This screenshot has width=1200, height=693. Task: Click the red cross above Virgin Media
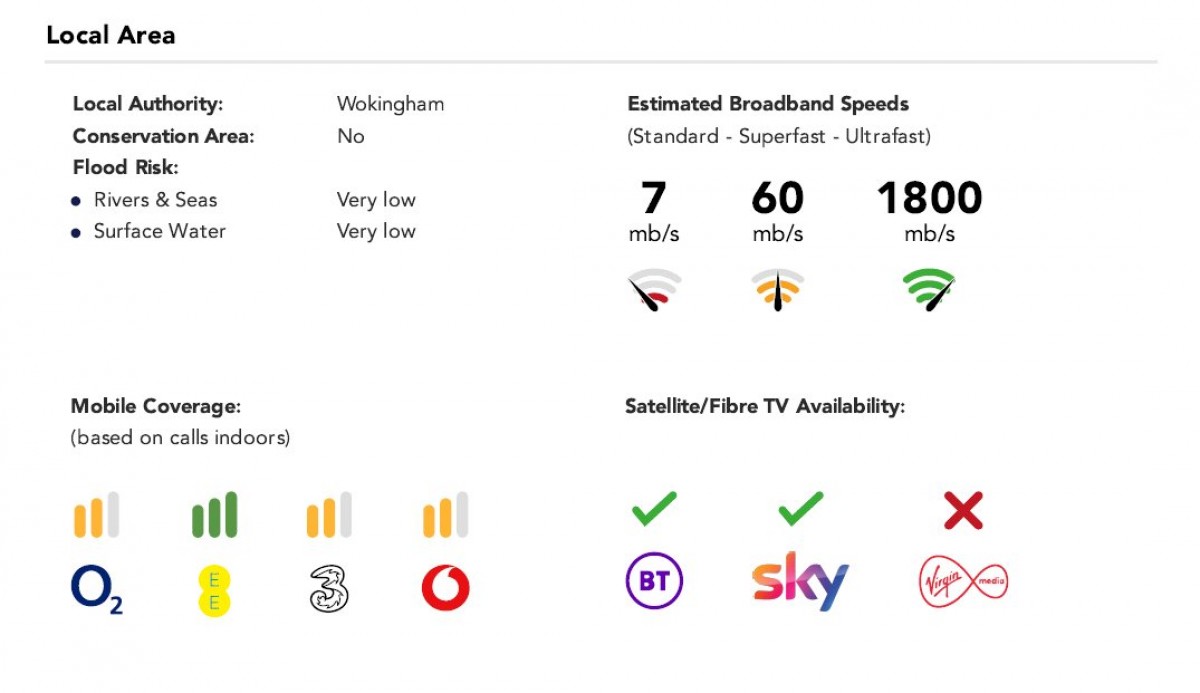[x=963, y=511]
